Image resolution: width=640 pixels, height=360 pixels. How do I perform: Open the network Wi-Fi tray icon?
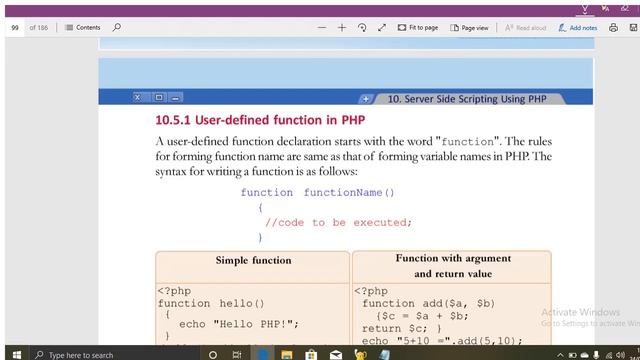609,355
